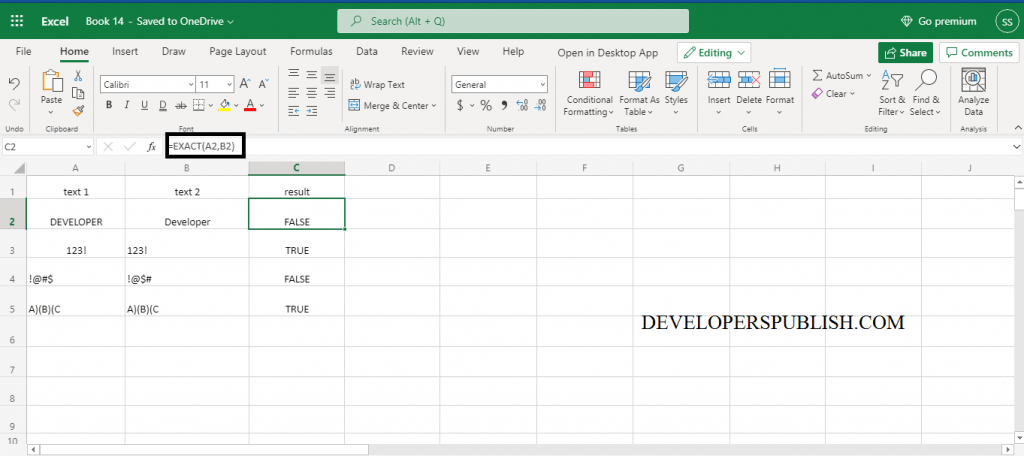Toggle strikethrough formatting
Image resolution: width=1024 pixels, height=456 pixels.
[181, 105]
